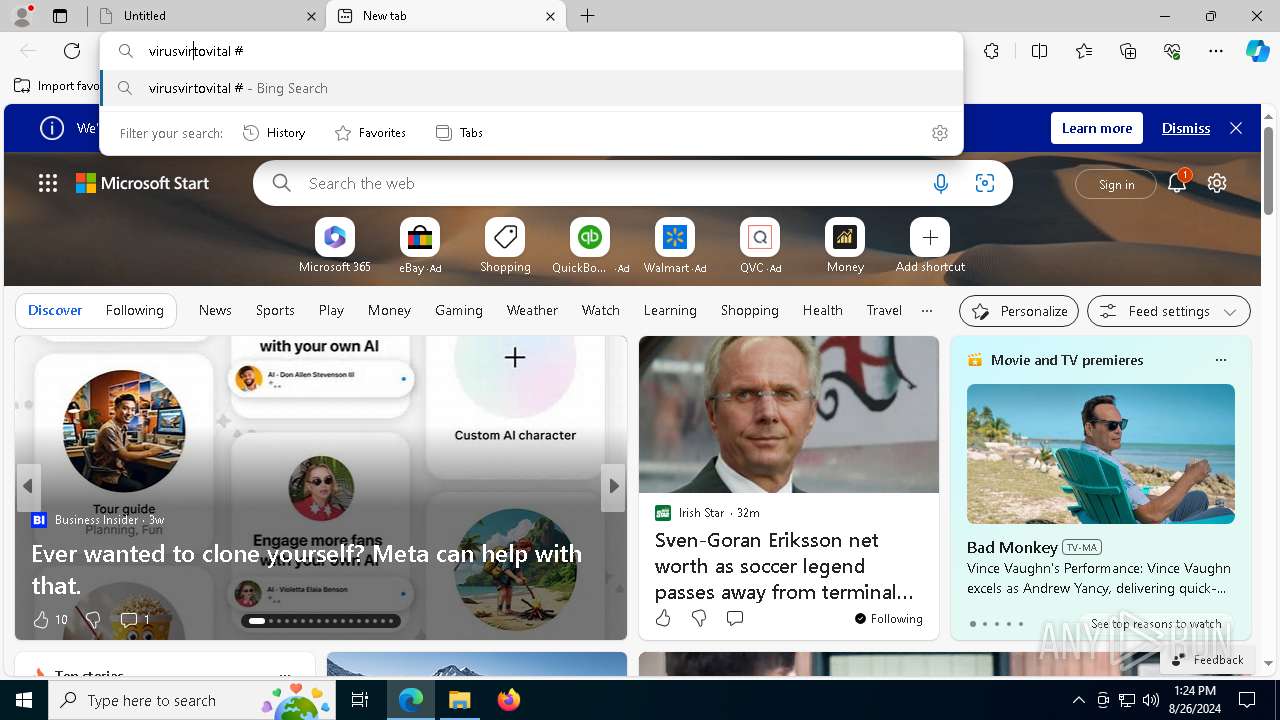Open visual search camera icon
Image resolution: width=1280 pixels, height=720 pixels.
985,183
